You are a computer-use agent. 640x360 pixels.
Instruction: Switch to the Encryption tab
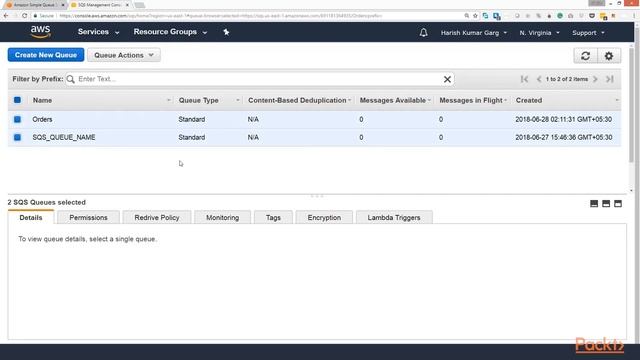coord(324,218)
